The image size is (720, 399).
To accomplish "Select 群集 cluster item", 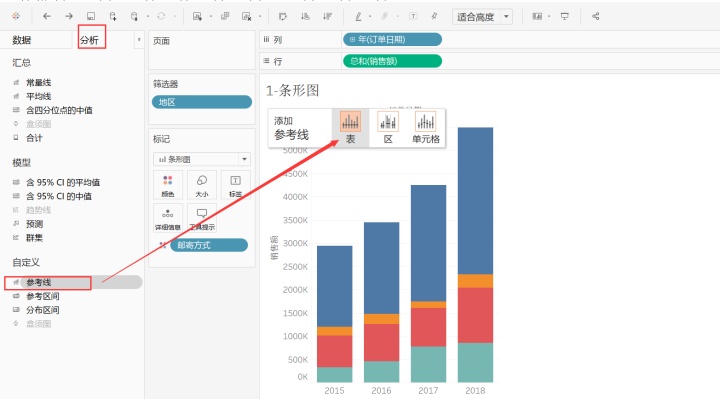I will pos(34,238).
